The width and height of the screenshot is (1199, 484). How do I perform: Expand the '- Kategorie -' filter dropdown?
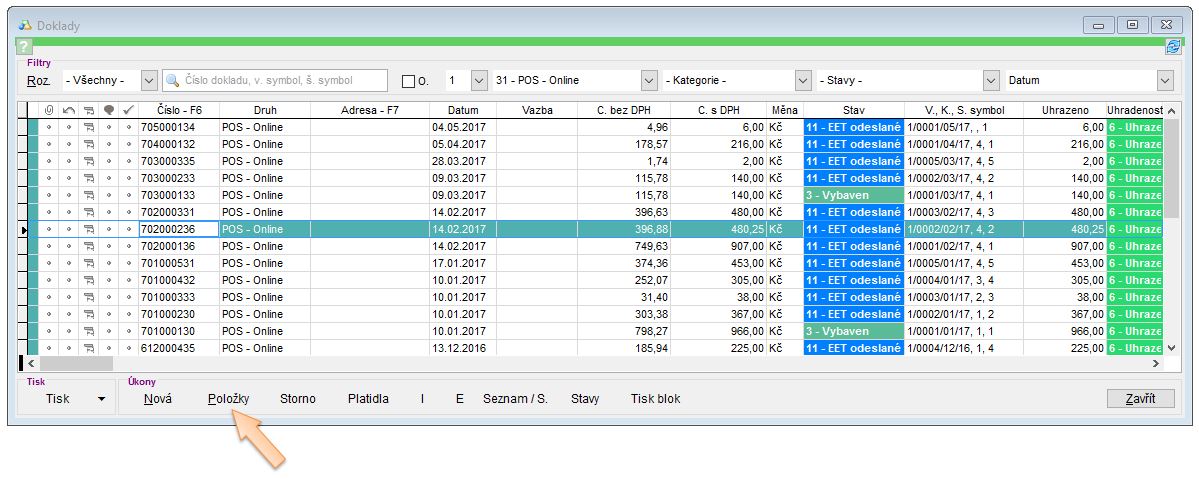coord(802,81)
